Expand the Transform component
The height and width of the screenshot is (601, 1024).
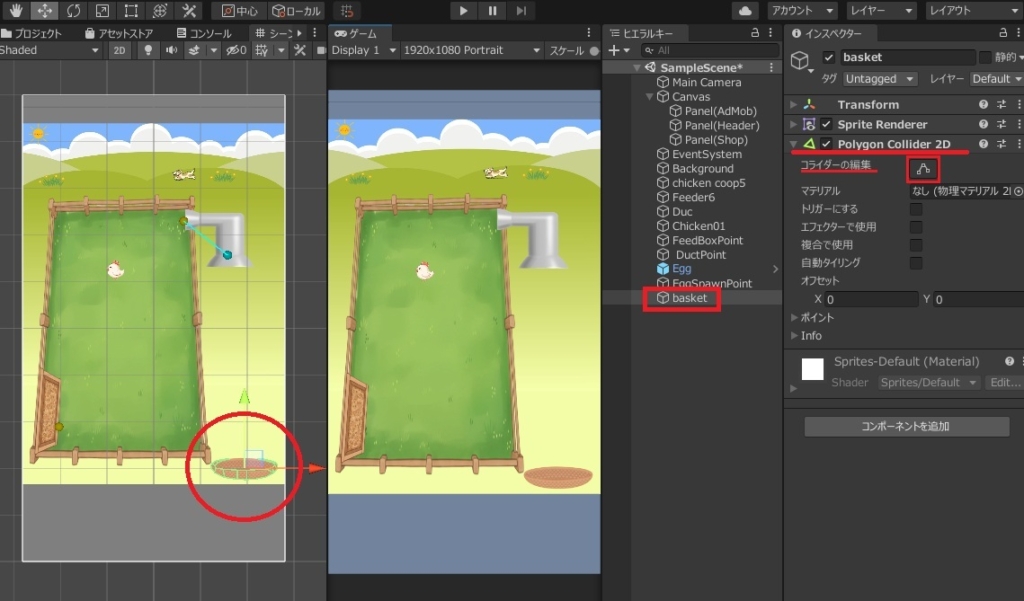click(794, 105)
